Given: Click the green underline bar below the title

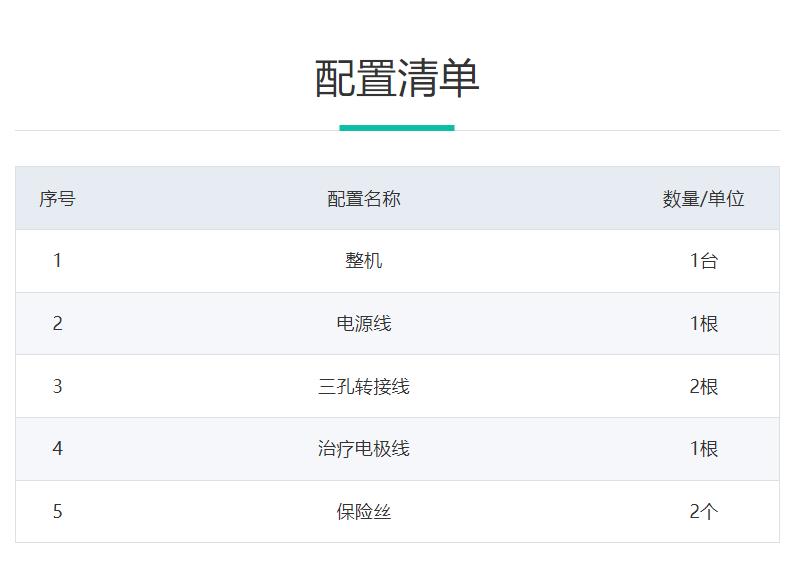Looking at the screenshot, I should (397, 128).
